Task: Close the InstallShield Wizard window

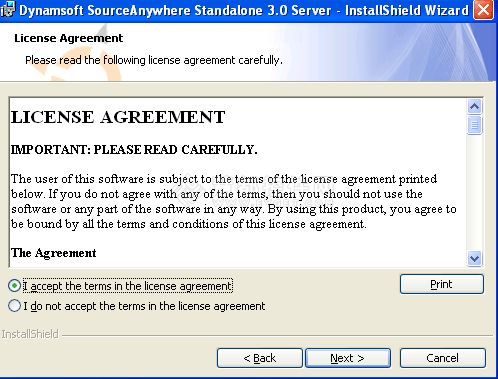Action: 483,10
